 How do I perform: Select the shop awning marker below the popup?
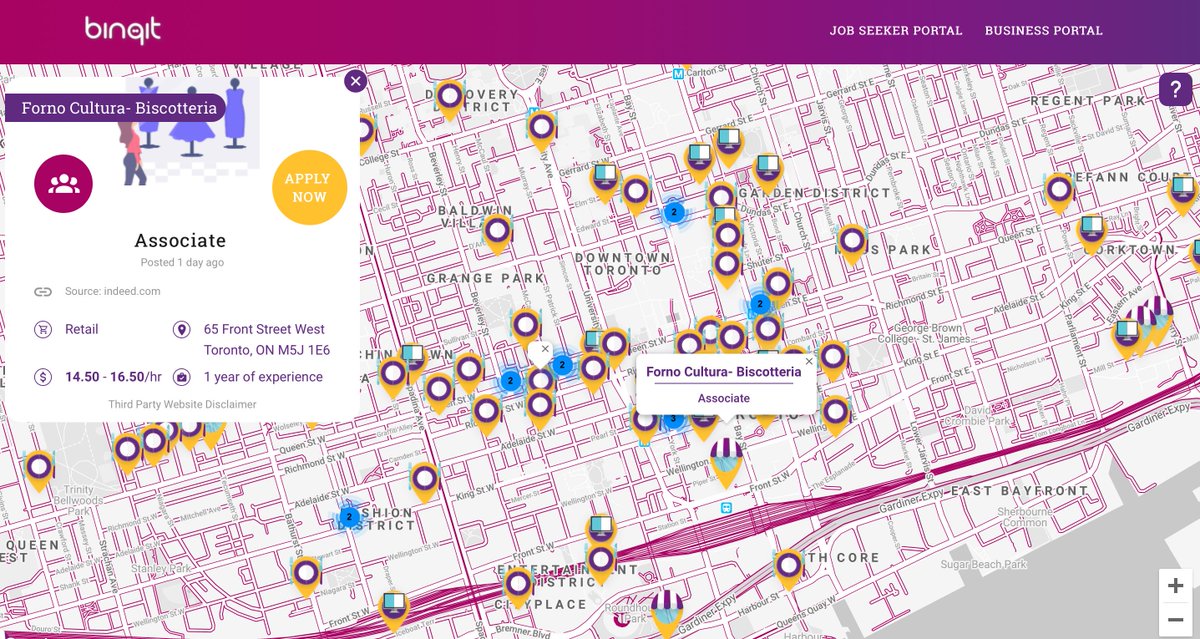click(727, 461)
